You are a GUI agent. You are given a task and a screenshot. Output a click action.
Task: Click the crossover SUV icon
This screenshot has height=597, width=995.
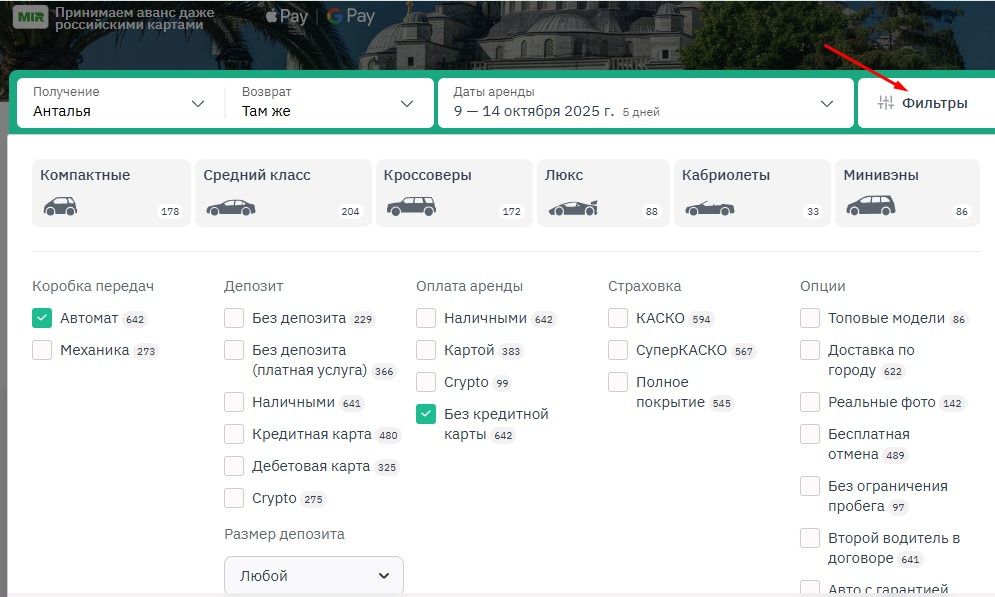click(411, 207)
